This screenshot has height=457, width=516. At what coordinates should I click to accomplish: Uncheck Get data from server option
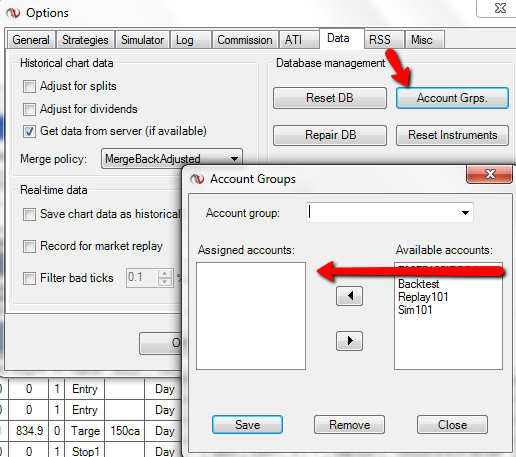[x=29, y=131]
